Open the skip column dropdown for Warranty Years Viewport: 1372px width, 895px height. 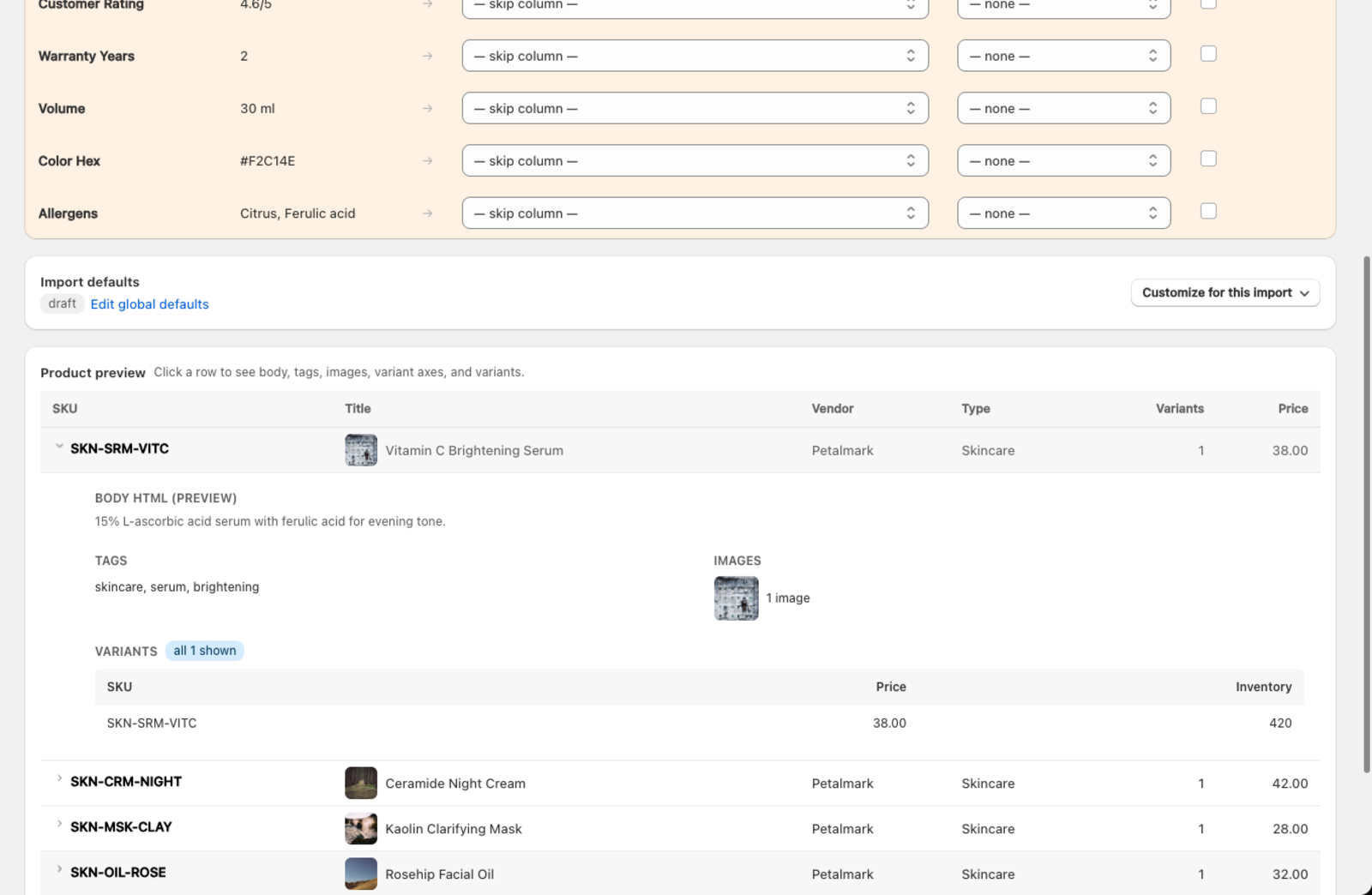tap(695, 56)
